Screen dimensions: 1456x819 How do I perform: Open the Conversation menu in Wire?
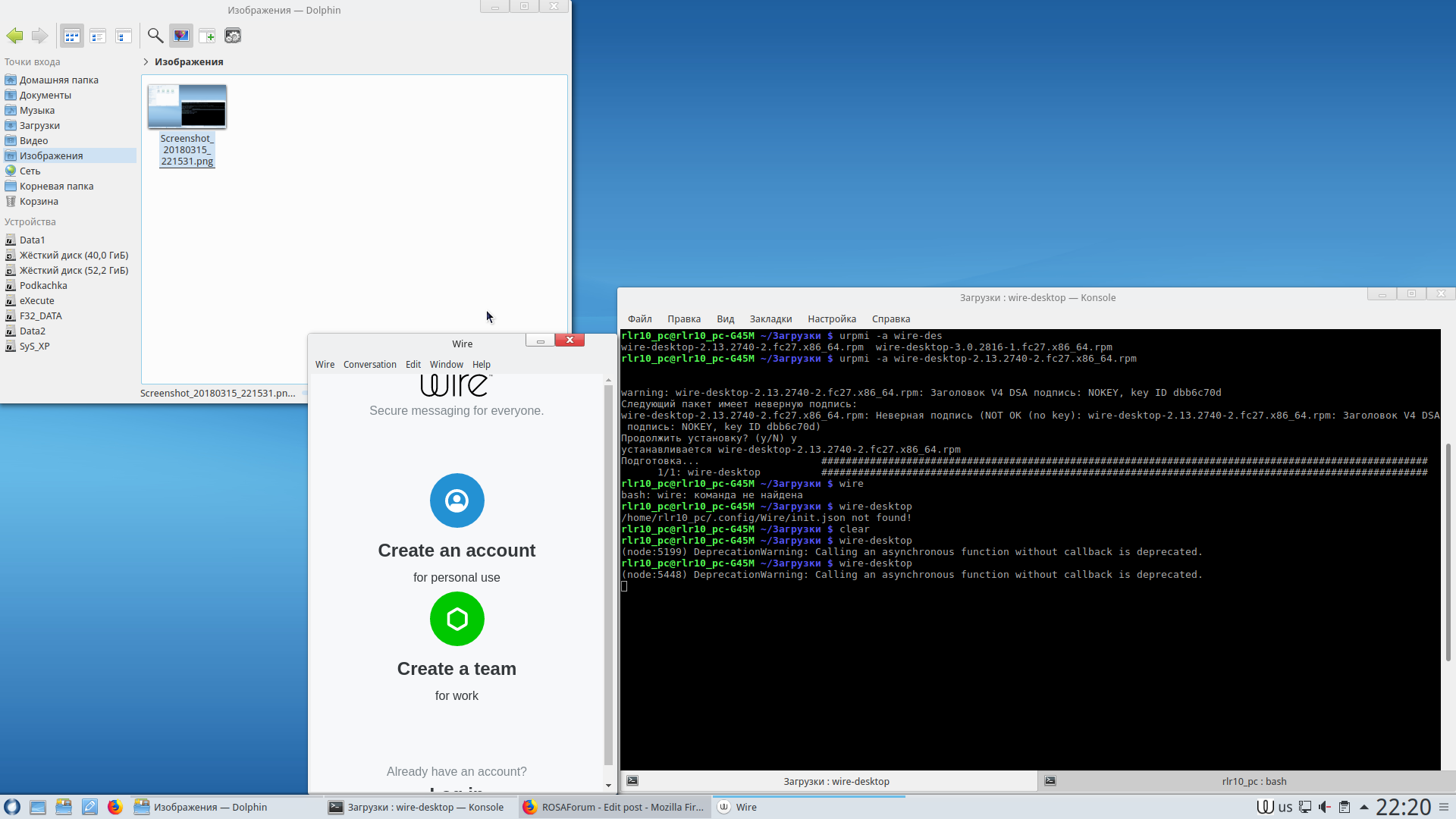[369, 365]
